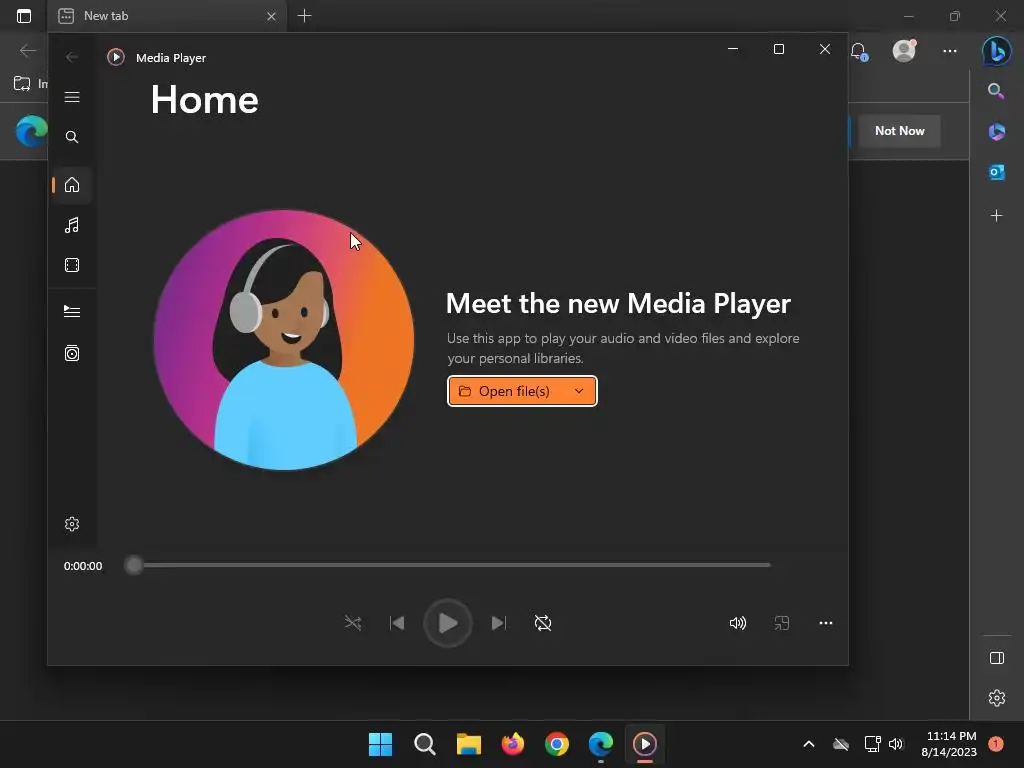This screenshot has width=1024, height=768.
Task: Toggle repeat mode
Action: click(x=543, y=623)
